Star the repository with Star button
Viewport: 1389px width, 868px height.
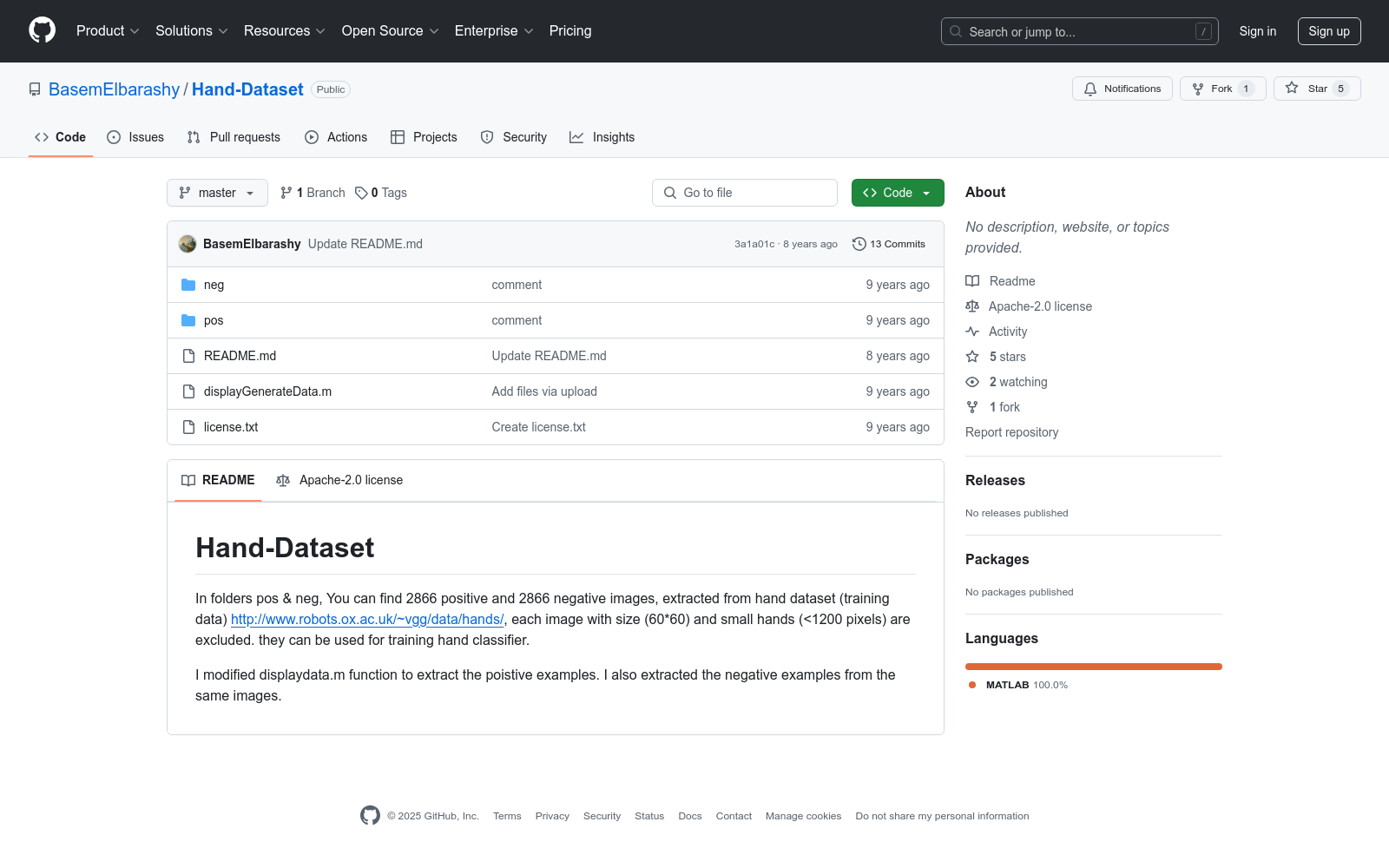point(1317,89)
